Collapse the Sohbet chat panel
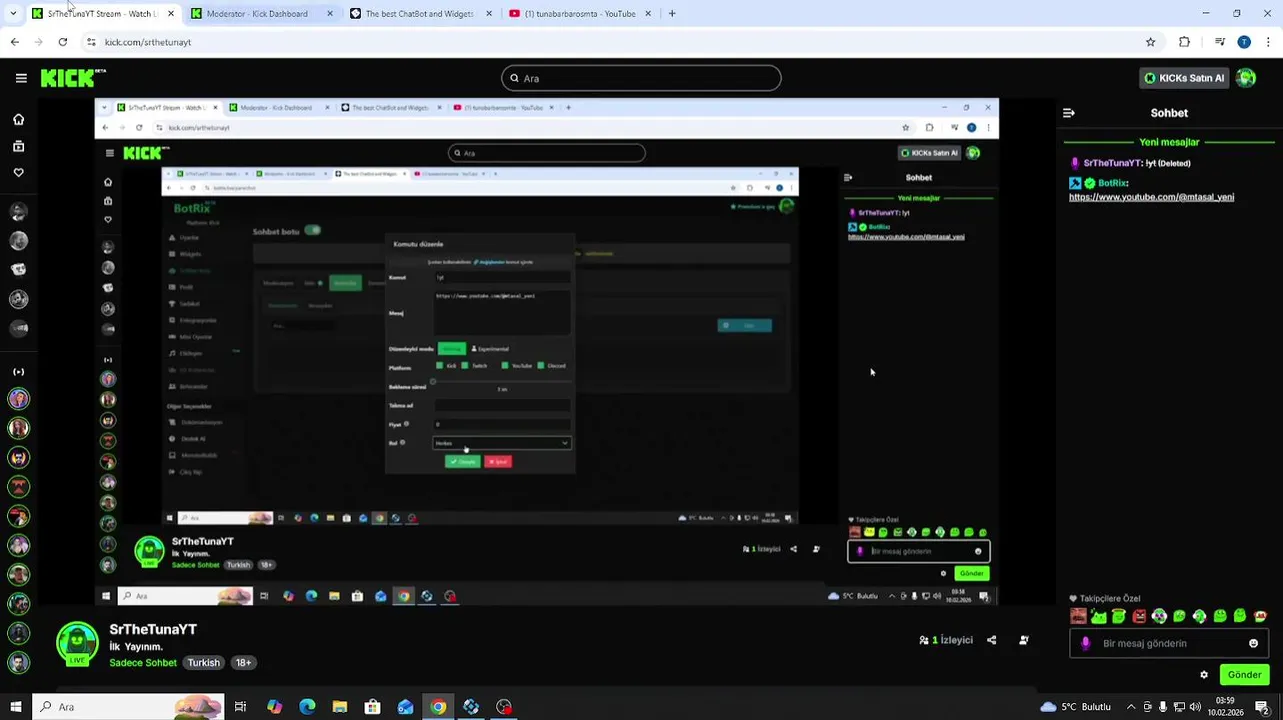This screenshot has height=720, width=1283. coord(1068,113)
